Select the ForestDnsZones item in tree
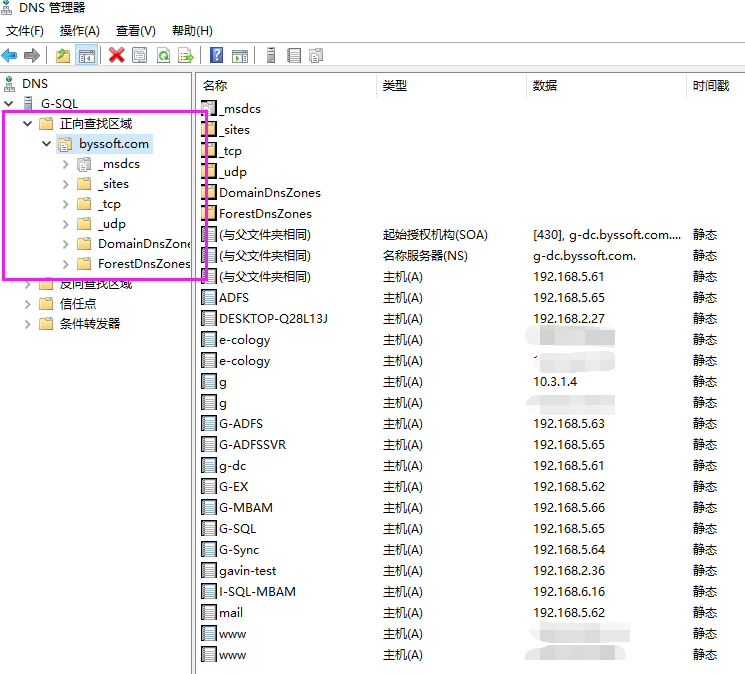This screenshot has width=745, height=674. click(144, 264)
